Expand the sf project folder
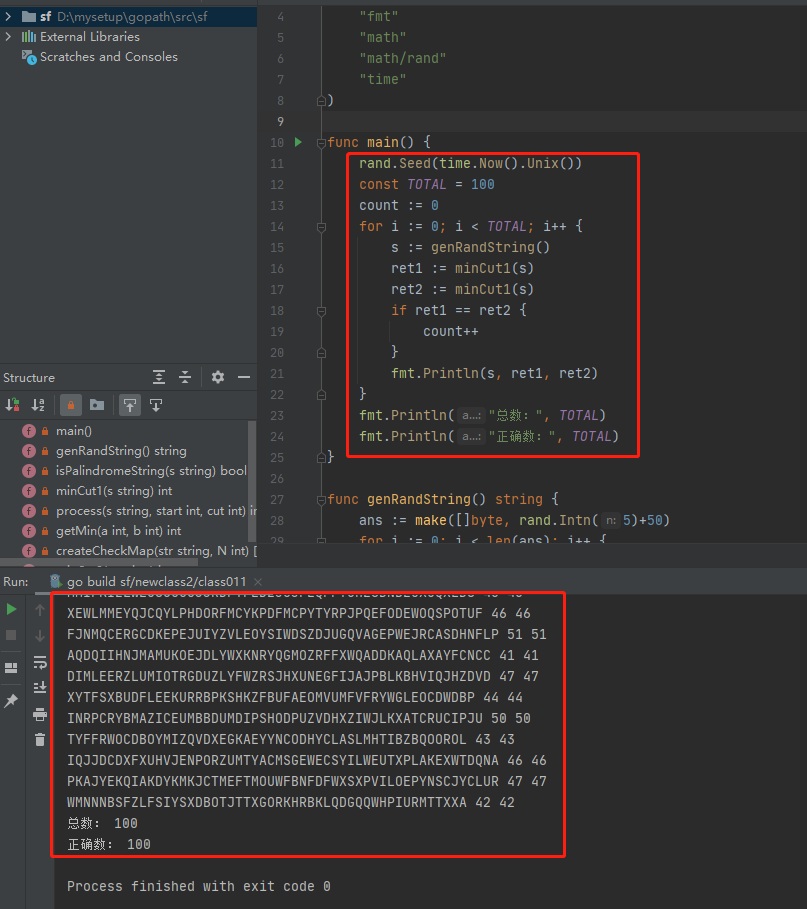Screen dimensions: 807x909 click(x=8, y=16)
